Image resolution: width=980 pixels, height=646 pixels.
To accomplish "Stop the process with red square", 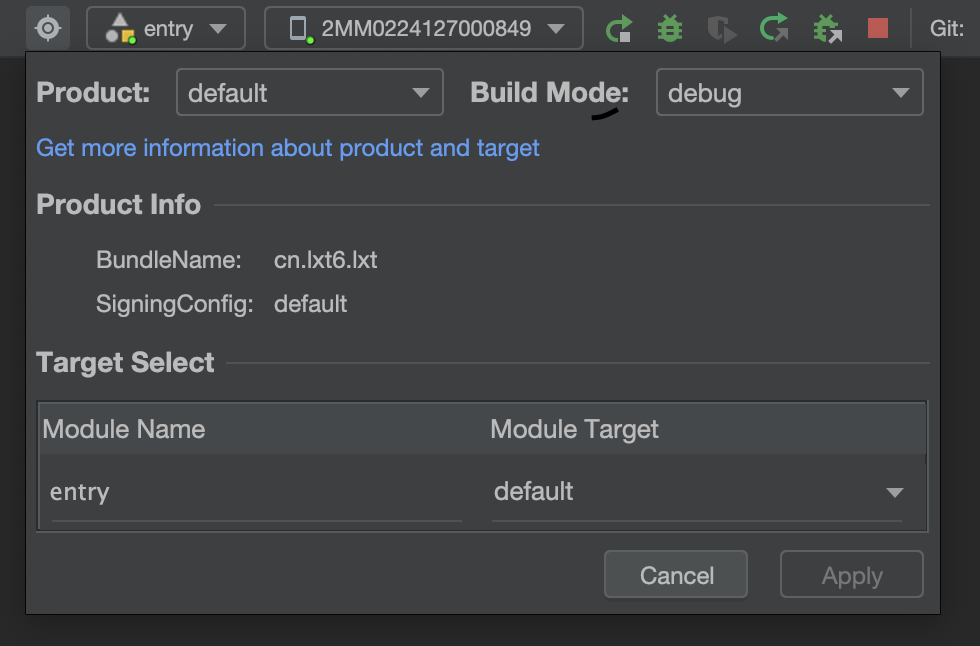I will (878, 28).
